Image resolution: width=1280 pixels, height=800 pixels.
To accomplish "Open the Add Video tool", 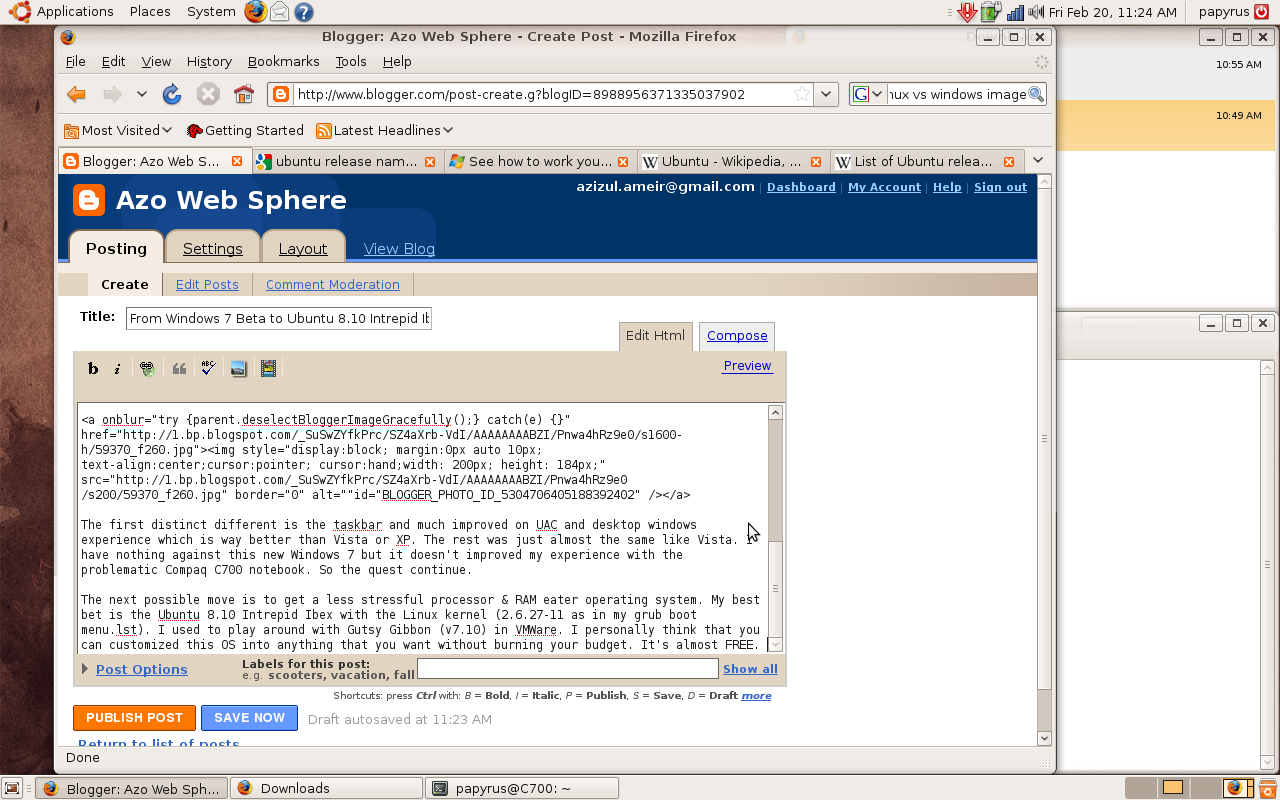I will click(x=268, y=369).
